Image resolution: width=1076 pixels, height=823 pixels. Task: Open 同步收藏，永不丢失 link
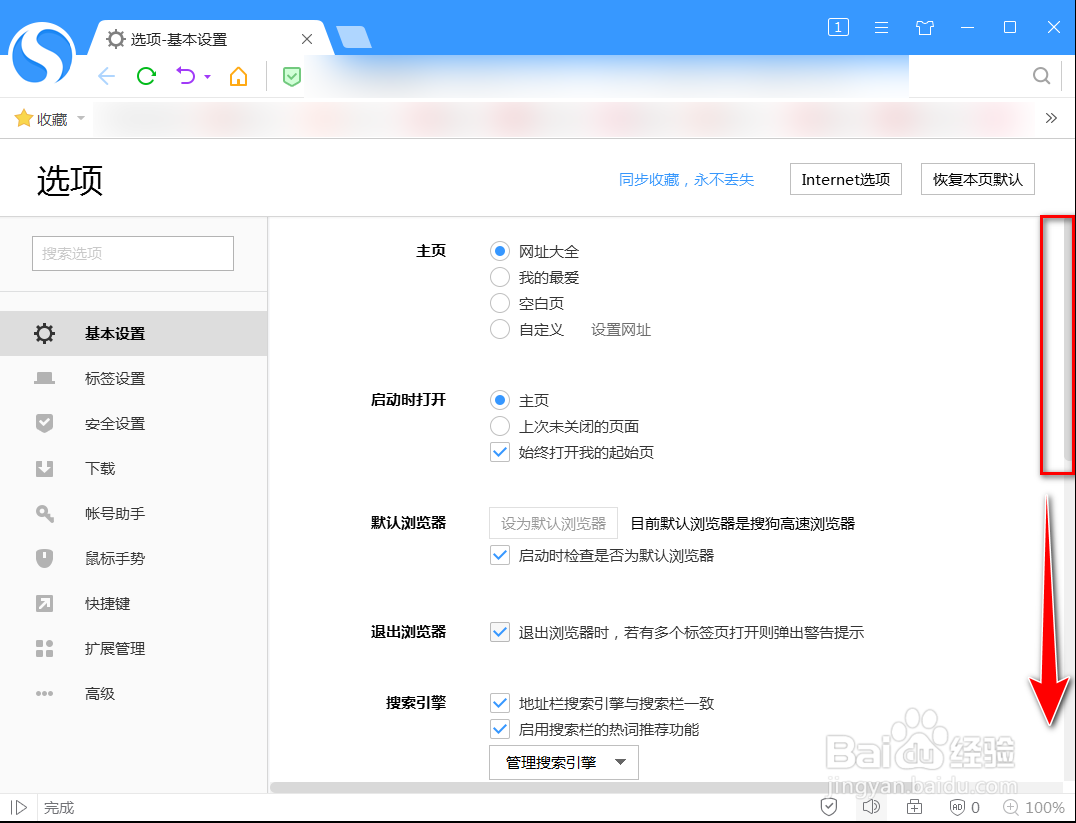point(686,180)
